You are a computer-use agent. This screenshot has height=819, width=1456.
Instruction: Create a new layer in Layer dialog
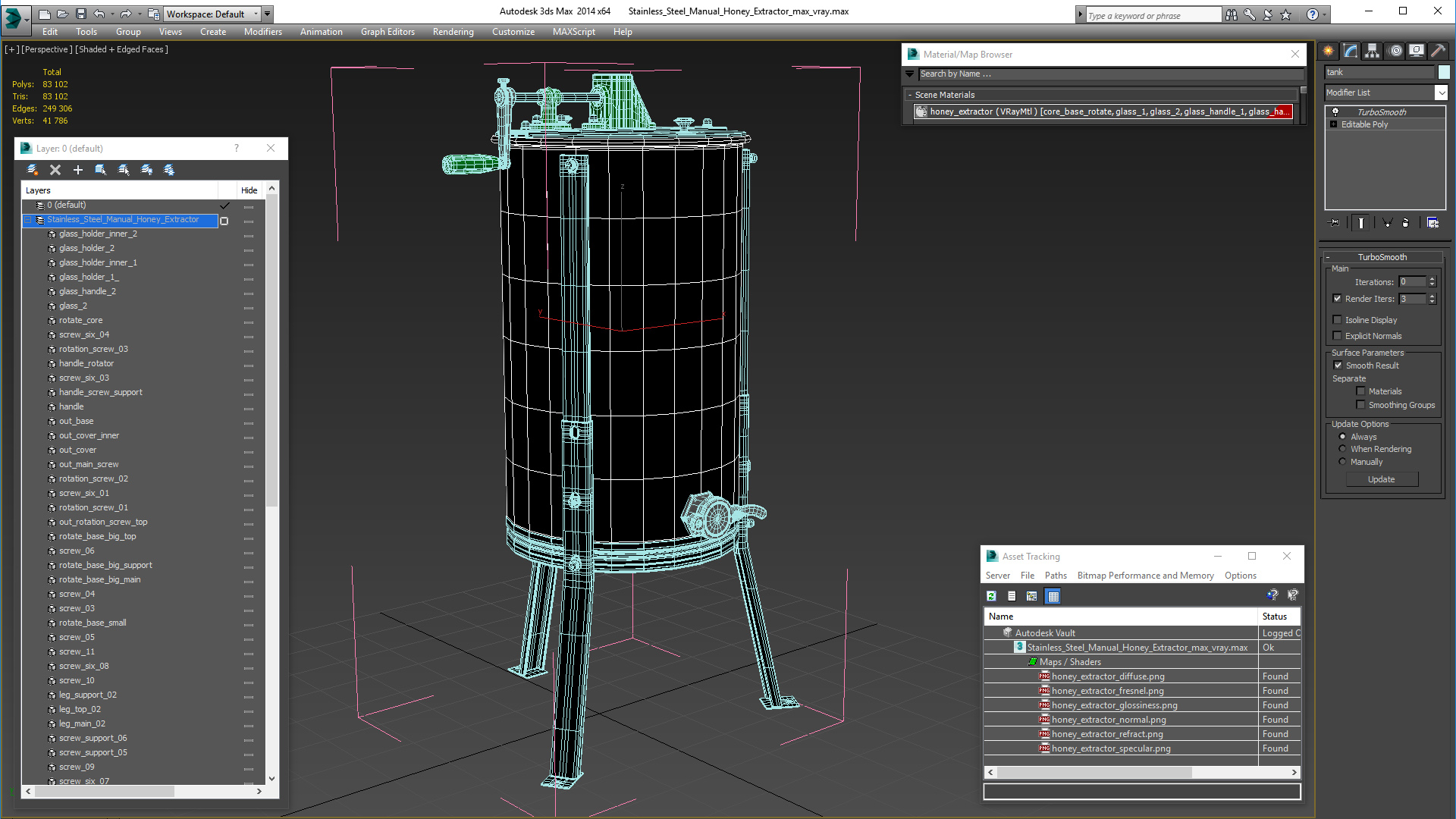[33, 170]
